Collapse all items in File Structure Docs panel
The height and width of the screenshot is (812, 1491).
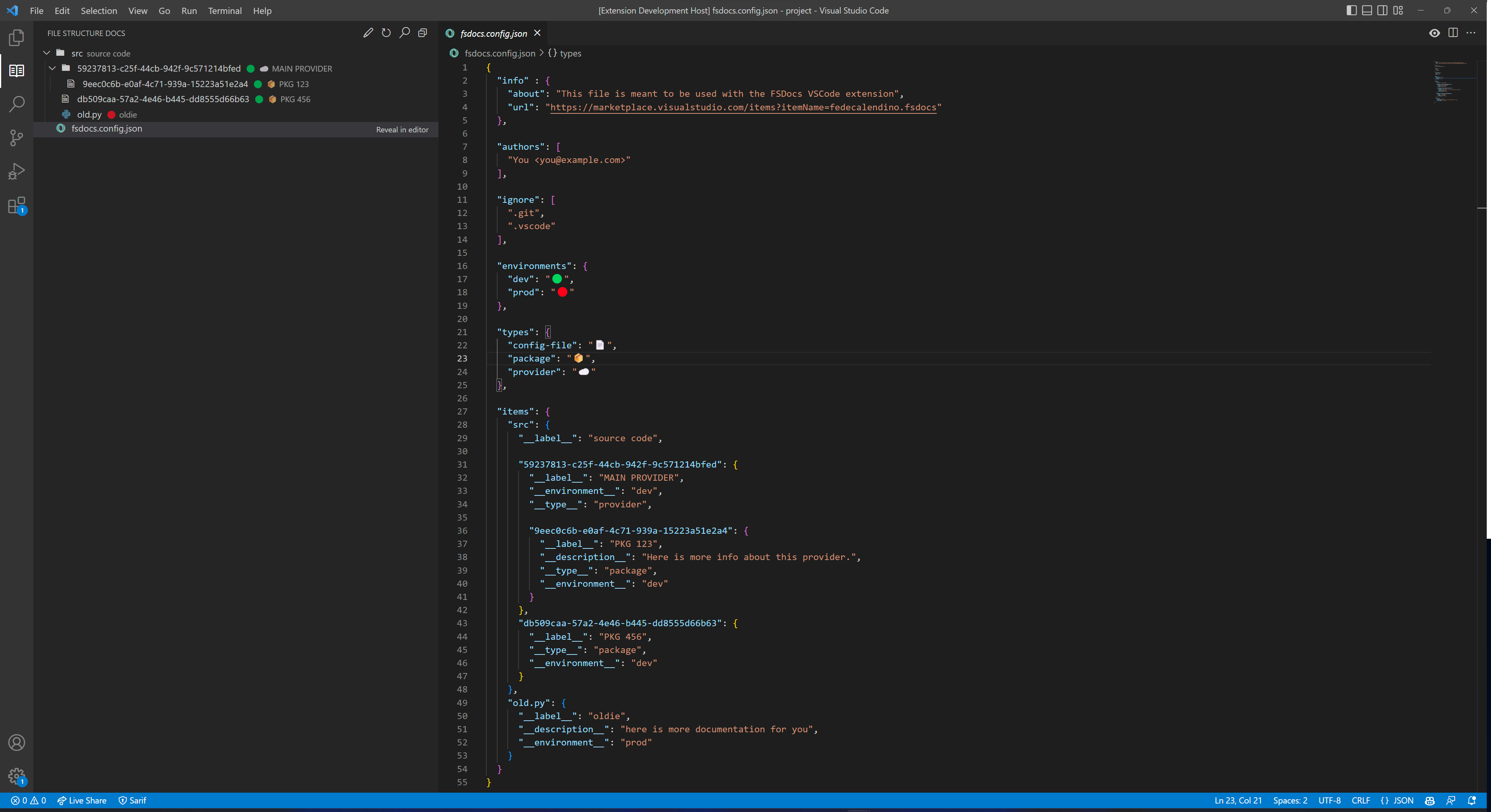pyautogui.click(x=423, y=33)
